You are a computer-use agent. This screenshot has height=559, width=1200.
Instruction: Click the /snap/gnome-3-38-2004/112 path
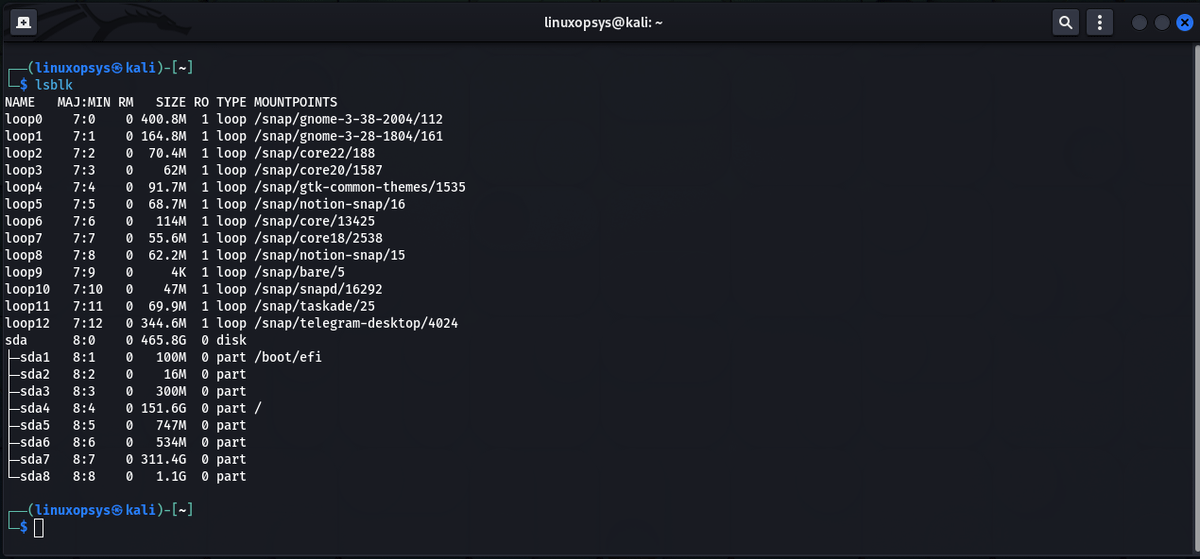(x=348, y=119)
